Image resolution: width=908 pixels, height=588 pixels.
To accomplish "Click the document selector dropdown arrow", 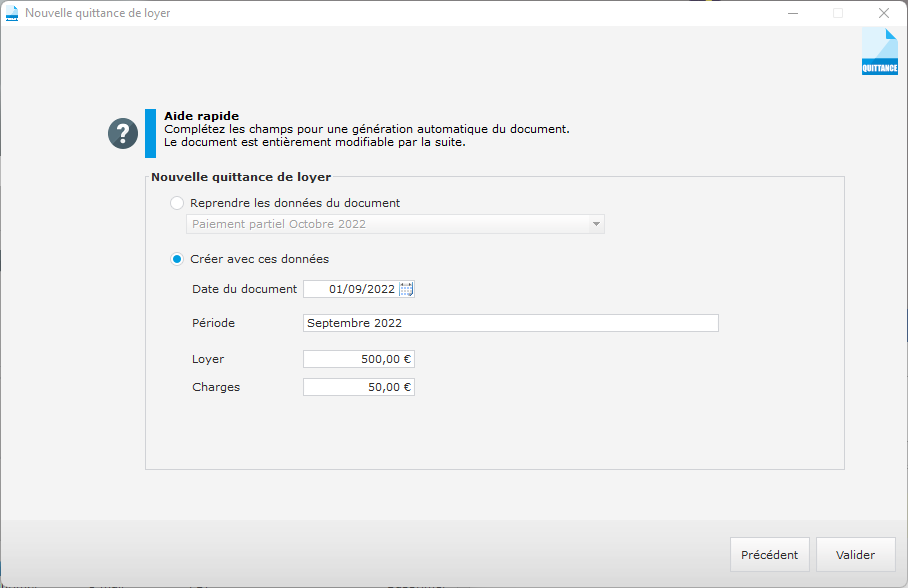I will coord(595,223).
